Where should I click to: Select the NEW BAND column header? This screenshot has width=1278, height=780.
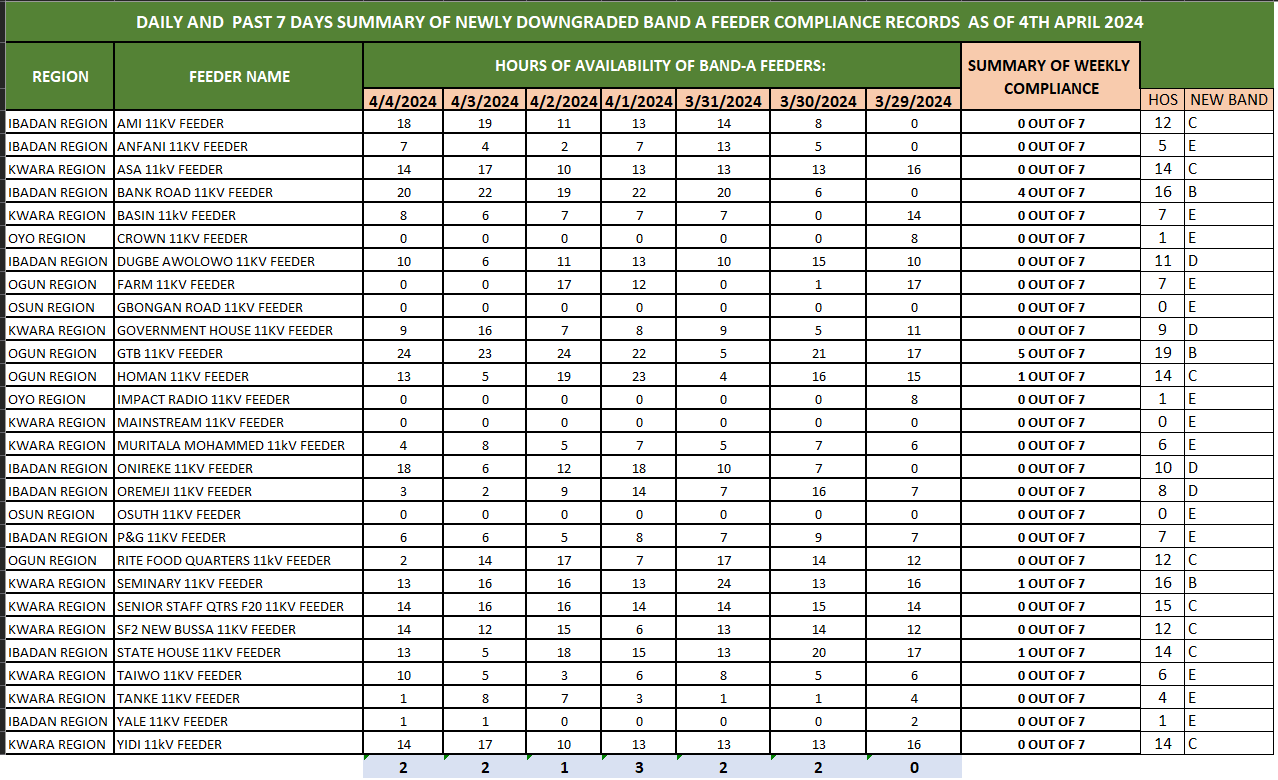pyautogui.click(x=1229, y=100)
